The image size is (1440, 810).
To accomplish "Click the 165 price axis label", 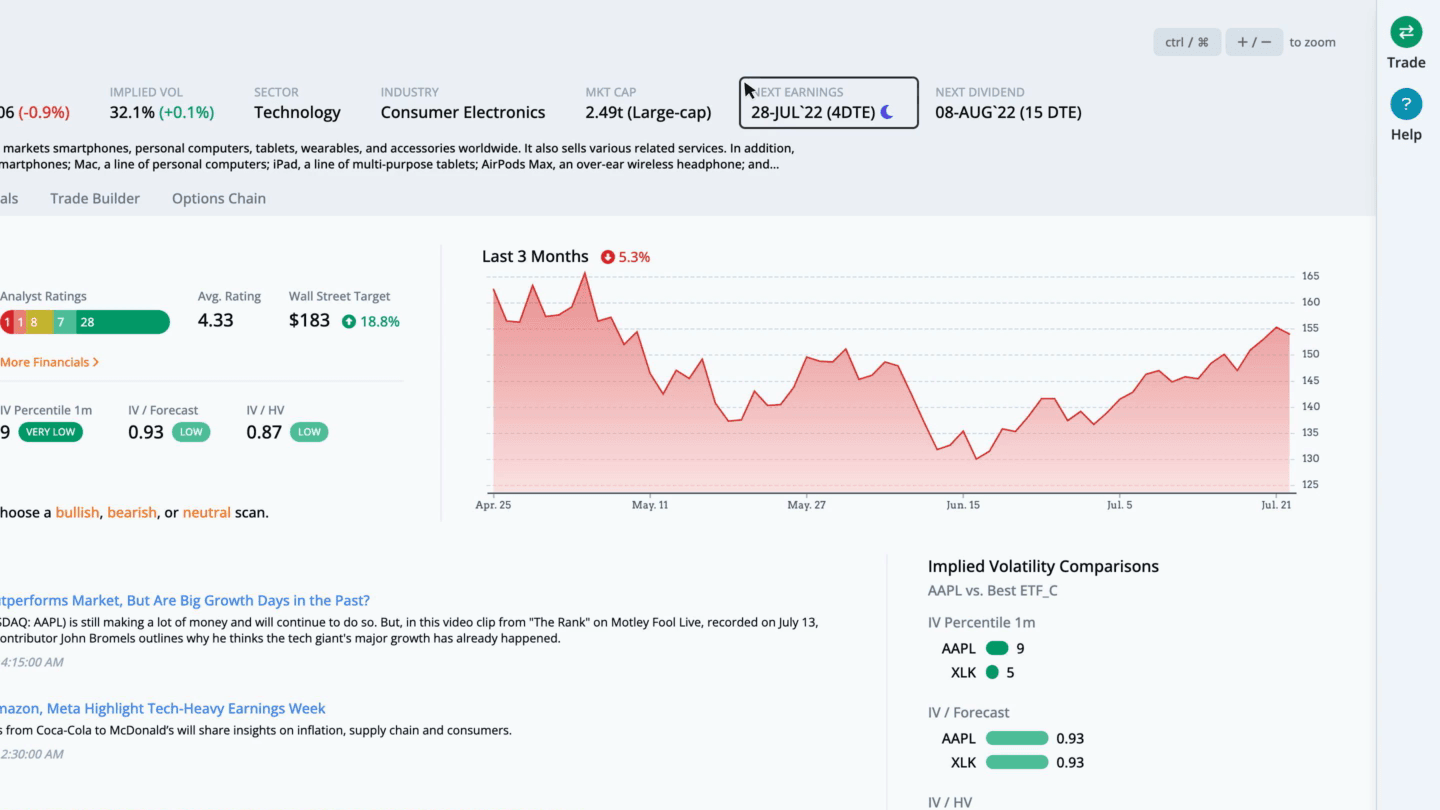I will pos(1311,276).
